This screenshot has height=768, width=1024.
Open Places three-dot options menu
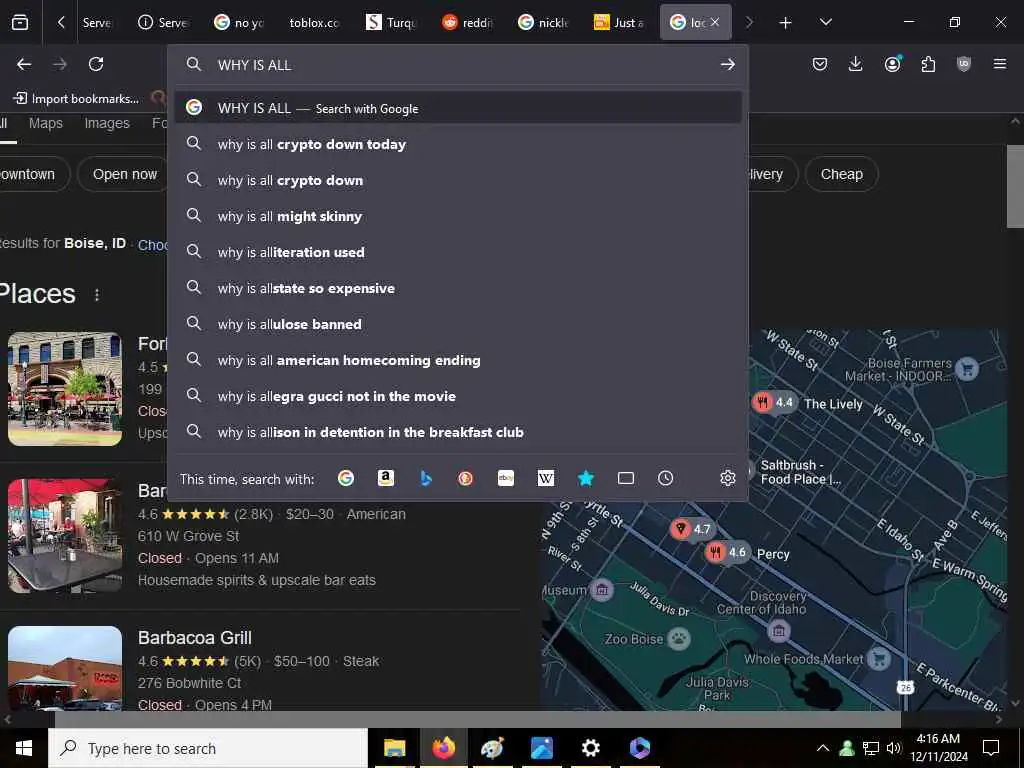click(97, 295)
